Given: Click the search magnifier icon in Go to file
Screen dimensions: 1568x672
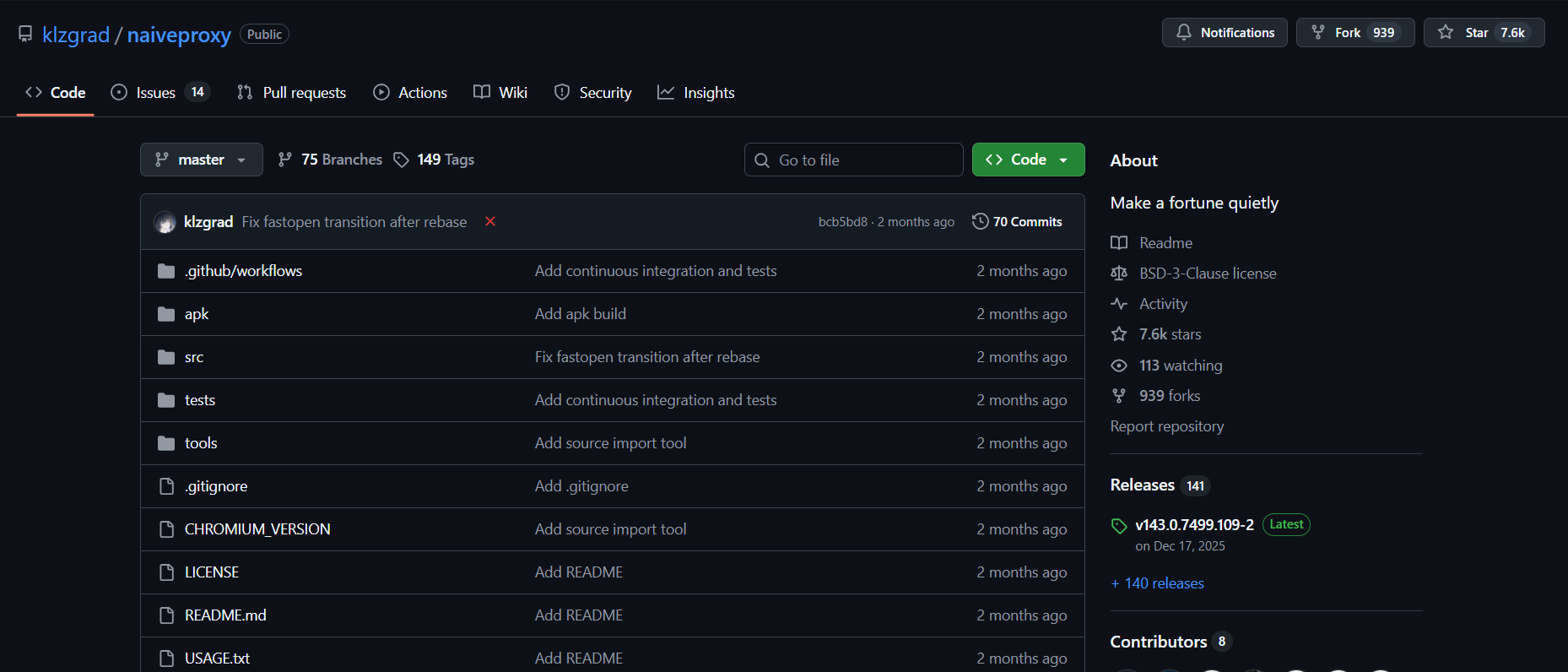Looking at the screenshot, I should coord(762,160).
